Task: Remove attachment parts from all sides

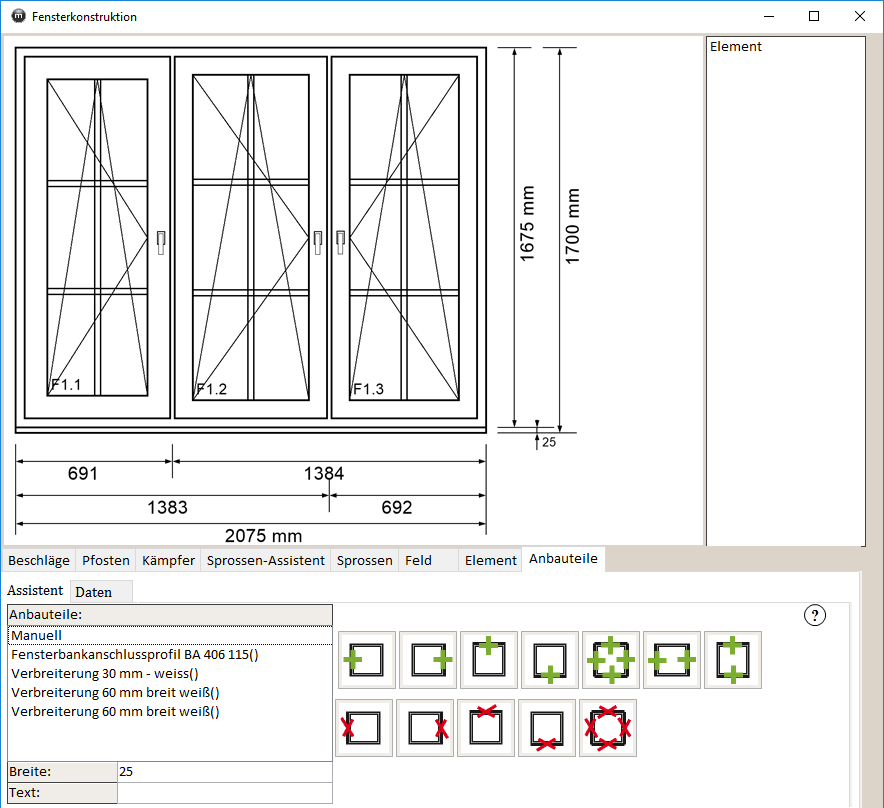Action: [x=608, y=728]
